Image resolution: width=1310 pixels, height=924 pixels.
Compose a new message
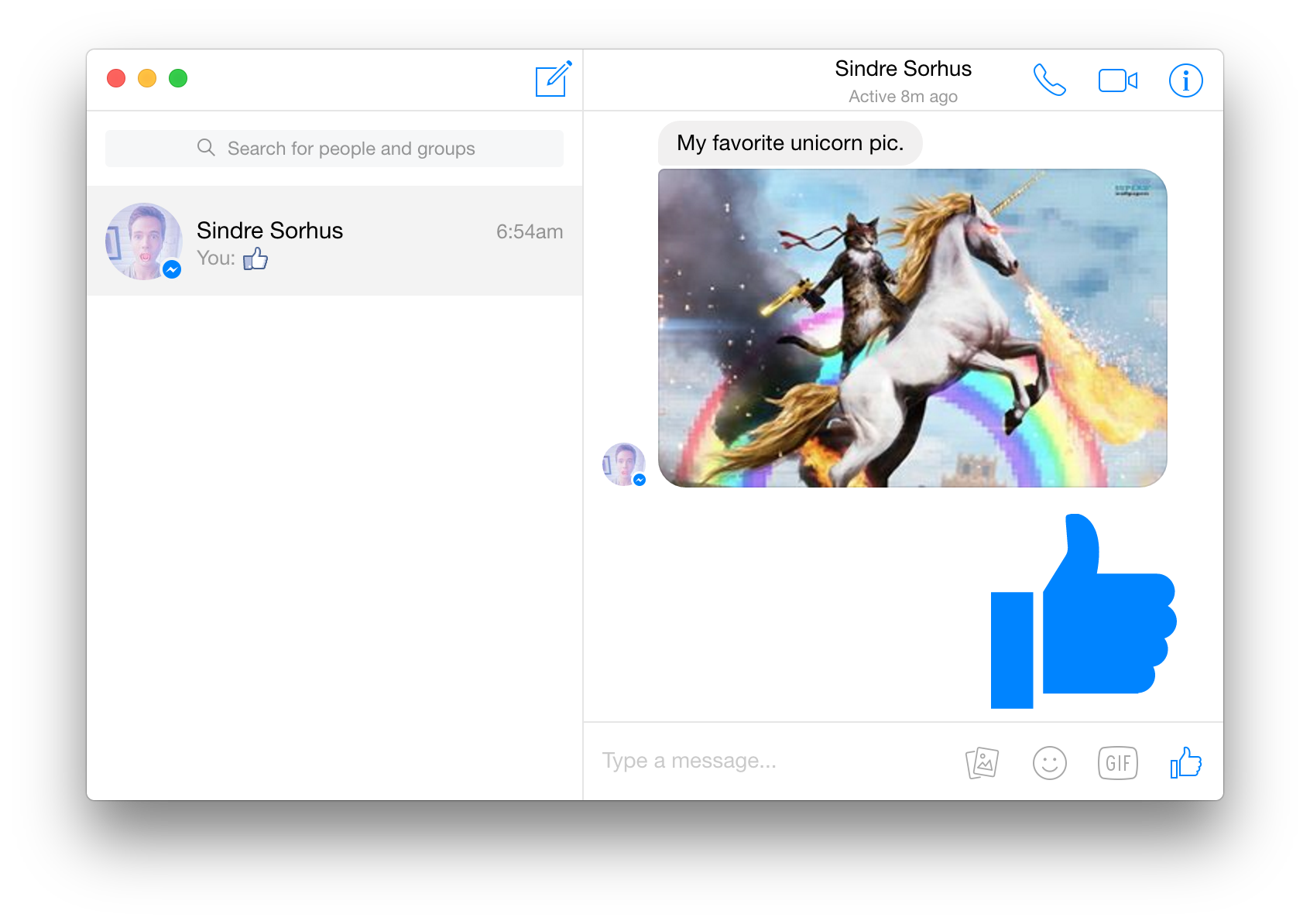tap(554, 79)
